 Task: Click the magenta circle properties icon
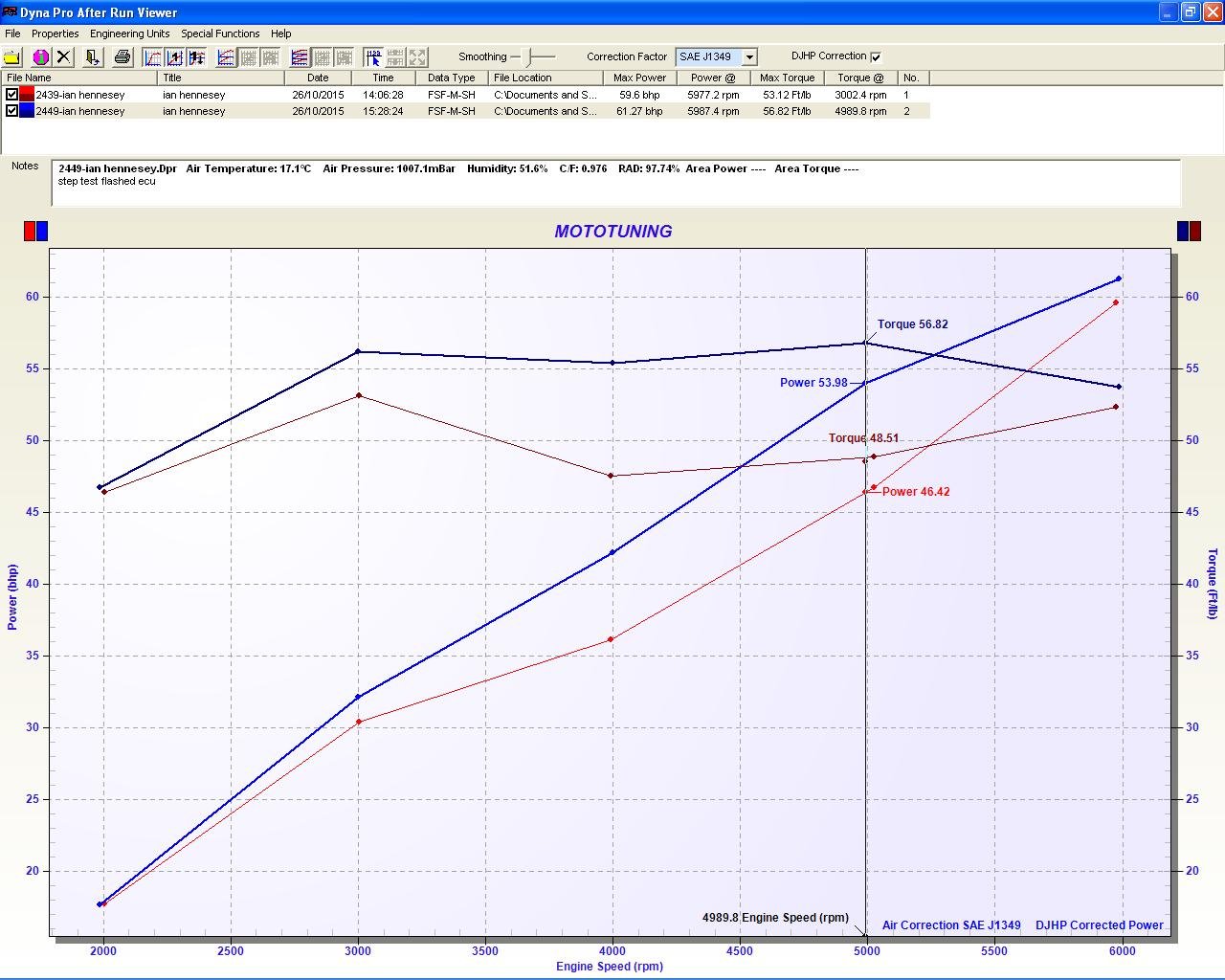(40, 57)
